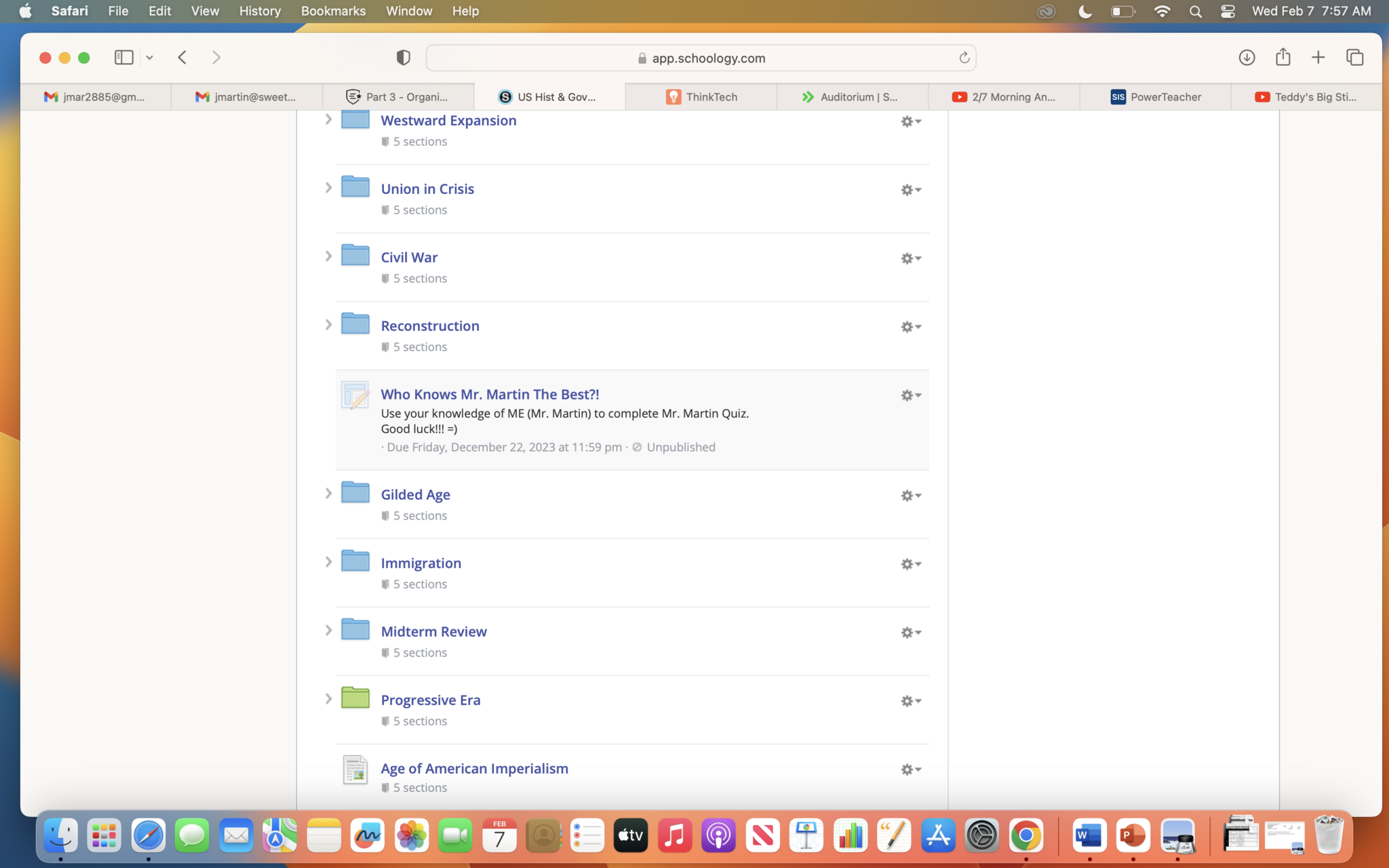Click Safari's Privacy Report shield icon

(x=404, y=58)
